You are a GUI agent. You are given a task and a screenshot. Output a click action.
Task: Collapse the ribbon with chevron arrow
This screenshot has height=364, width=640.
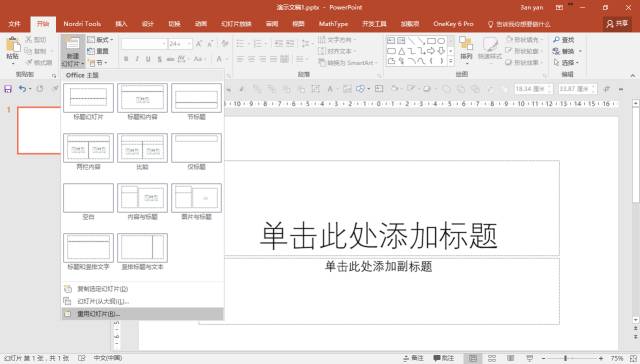coord(632,75)
